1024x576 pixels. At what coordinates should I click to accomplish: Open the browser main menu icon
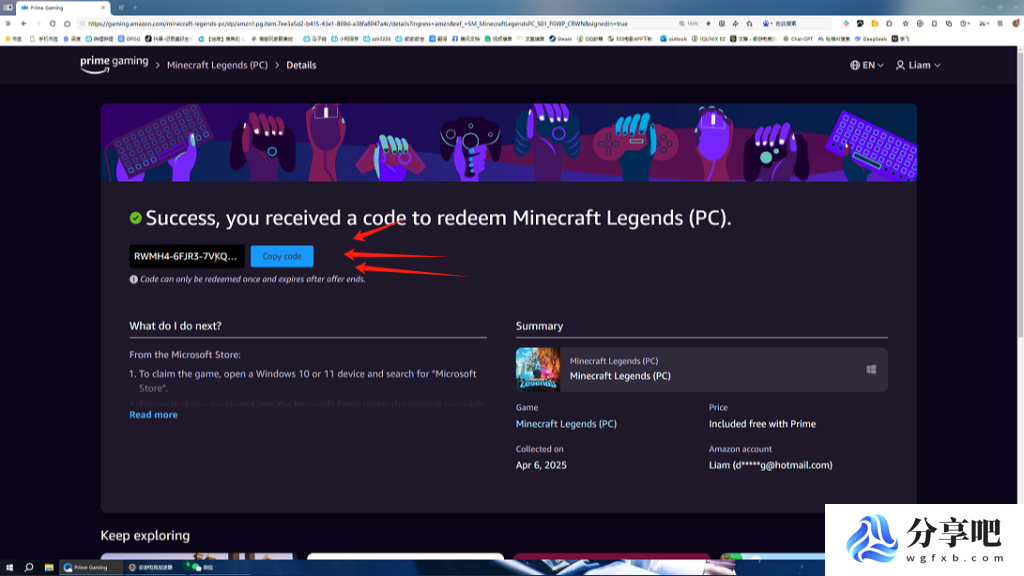coord(1000,24)
